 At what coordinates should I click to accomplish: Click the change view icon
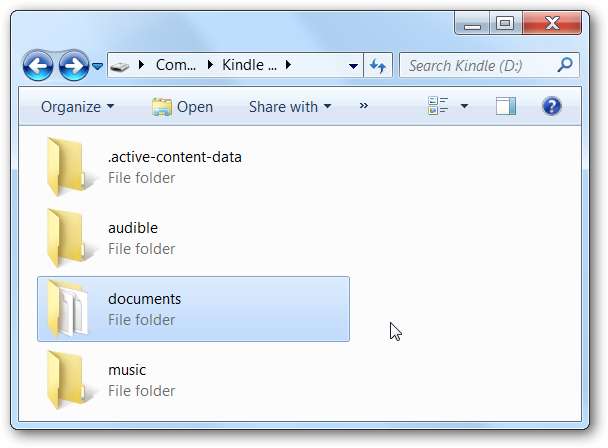click(438, 106)
